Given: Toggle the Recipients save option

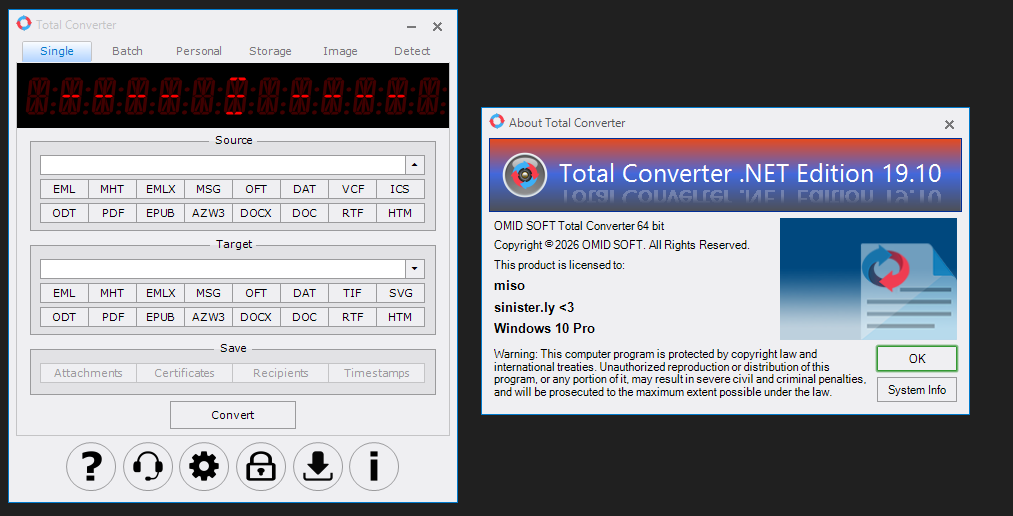Looking at the screenshot, I should pyautogui.click(x=280, y=373).
